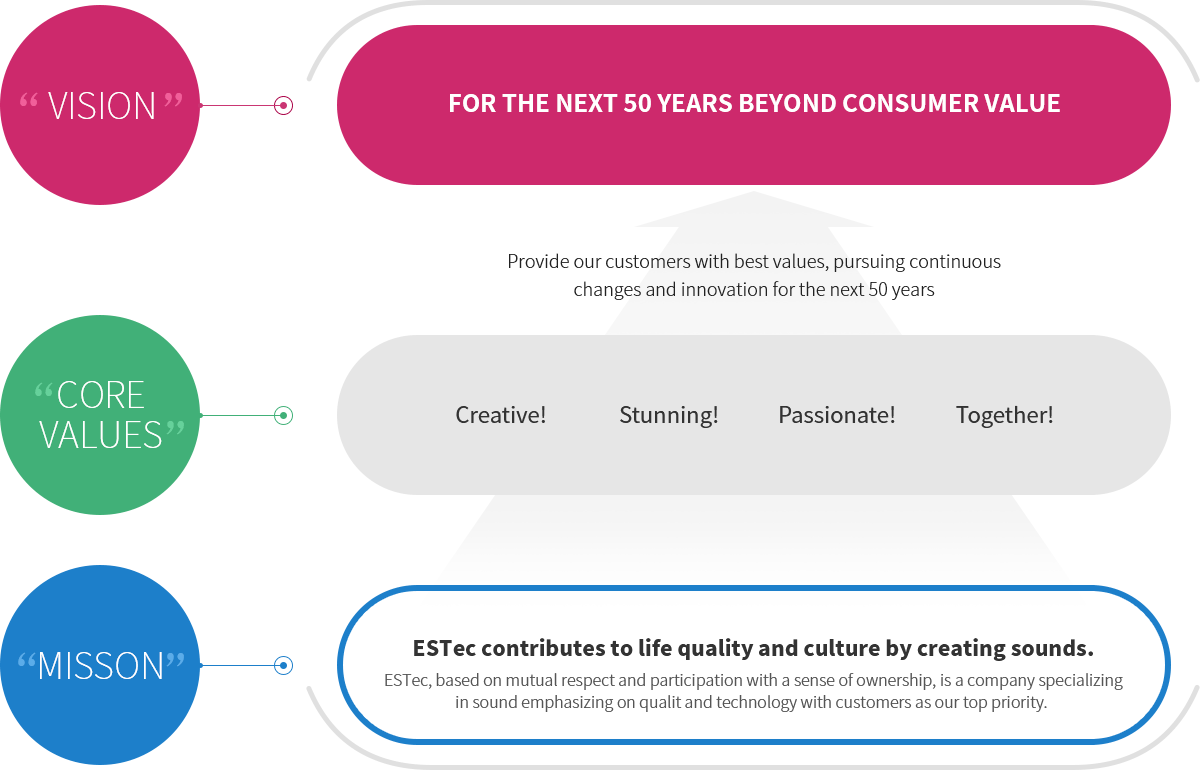Viewport: 1200px width, 770px height.
Task: Click the opening quotation mark before VISION
Action: (x=29, y=101)
